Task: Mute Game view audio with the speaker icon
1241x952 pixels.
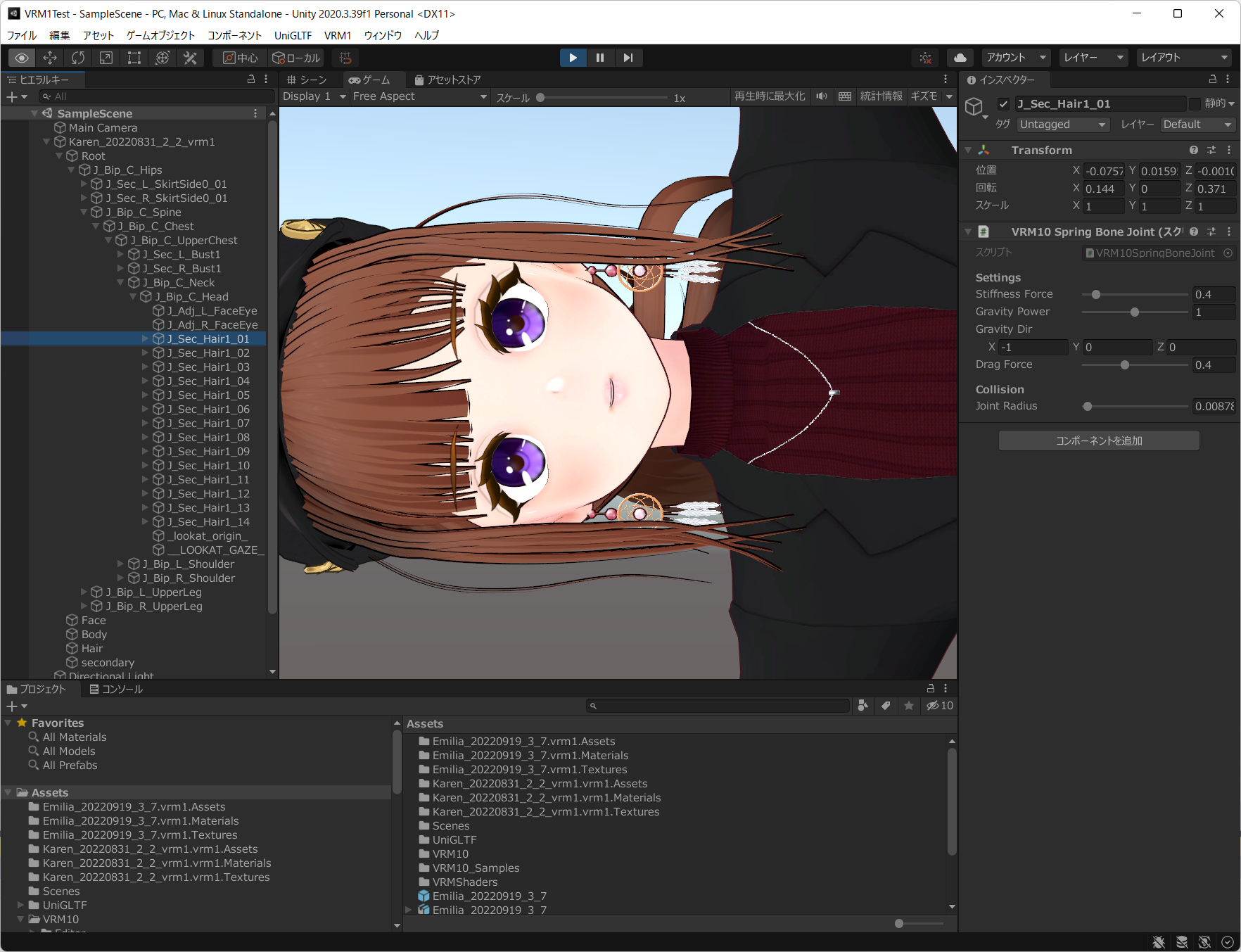Action: click(x=821, y=96)
